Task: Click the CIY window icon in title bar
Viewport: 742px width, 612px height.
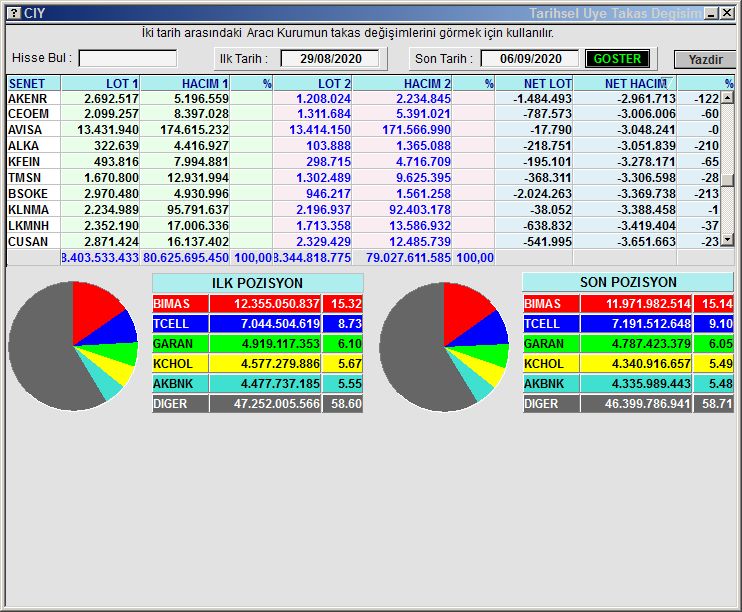Action: 13,13
